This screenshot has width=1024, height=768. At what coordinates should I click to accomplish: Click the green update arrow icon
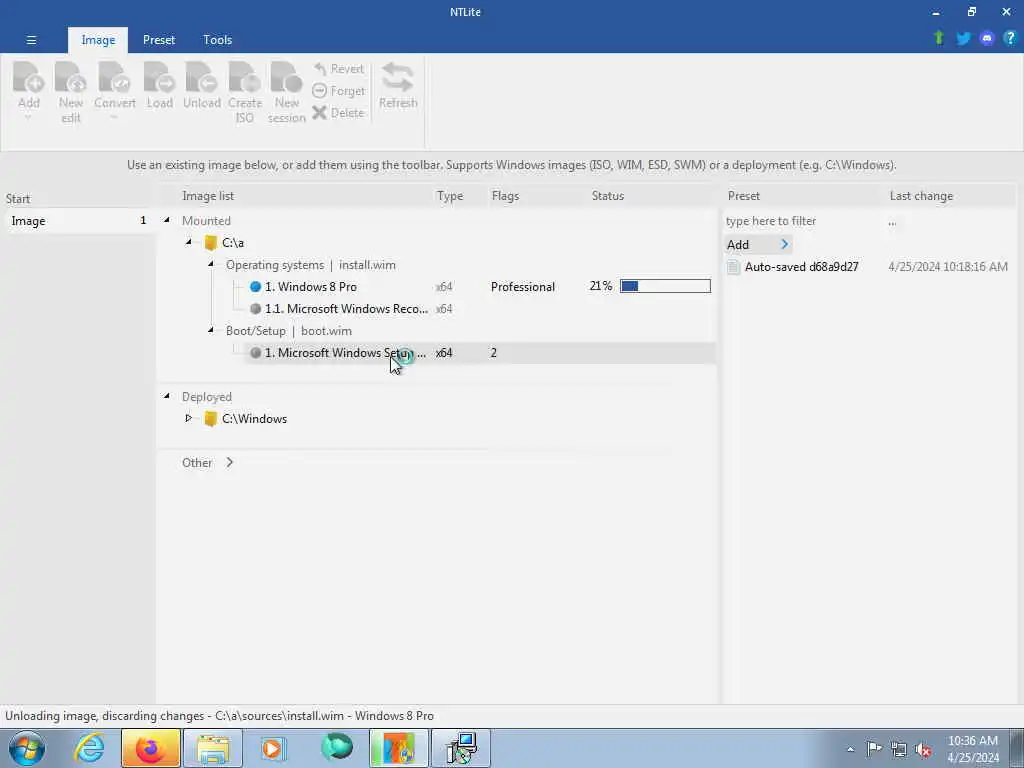pos(939,38)
